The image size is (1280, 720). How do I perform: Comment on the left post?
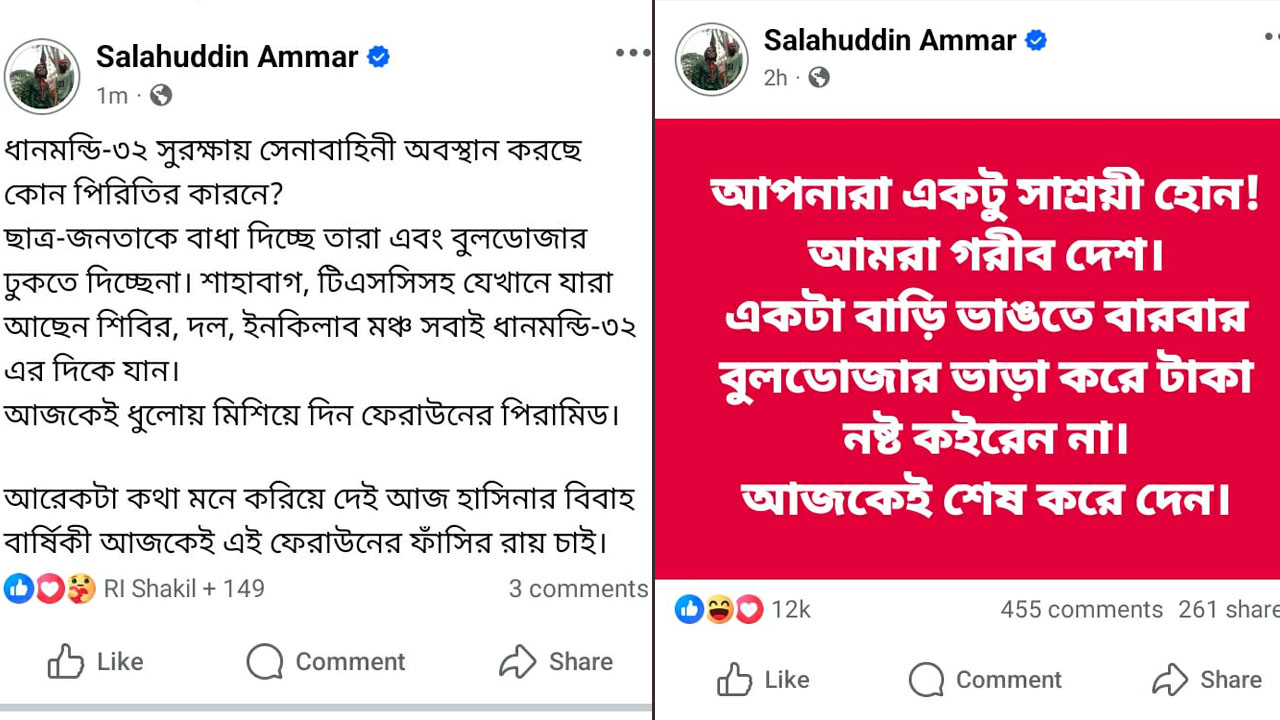[326, 661]
